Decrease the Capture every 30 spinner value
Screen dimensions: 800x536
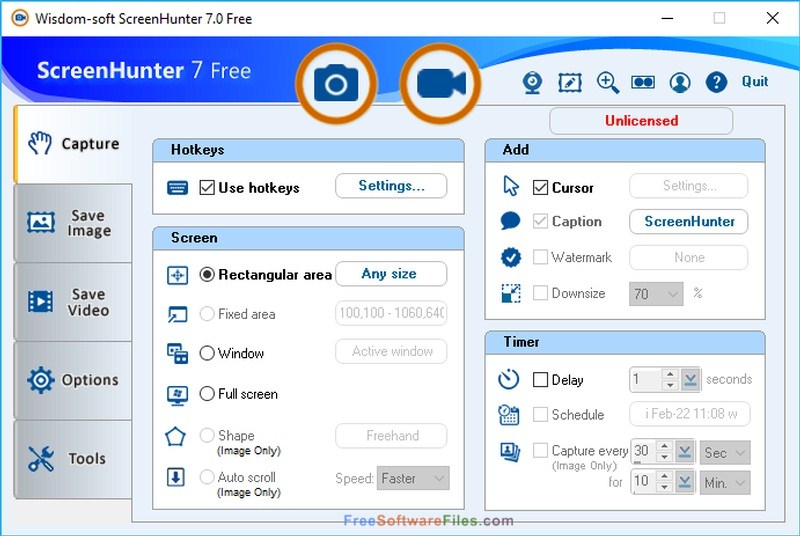coord(664,457)
